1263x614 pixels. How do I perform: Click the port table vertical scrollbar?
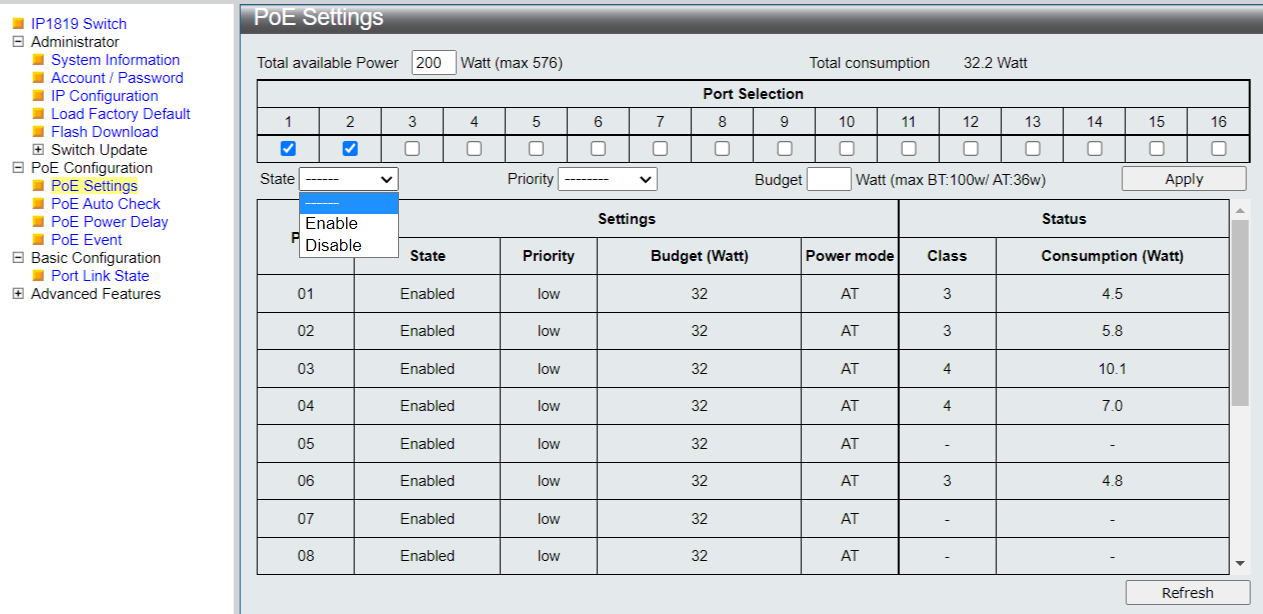click(1240, 312)
